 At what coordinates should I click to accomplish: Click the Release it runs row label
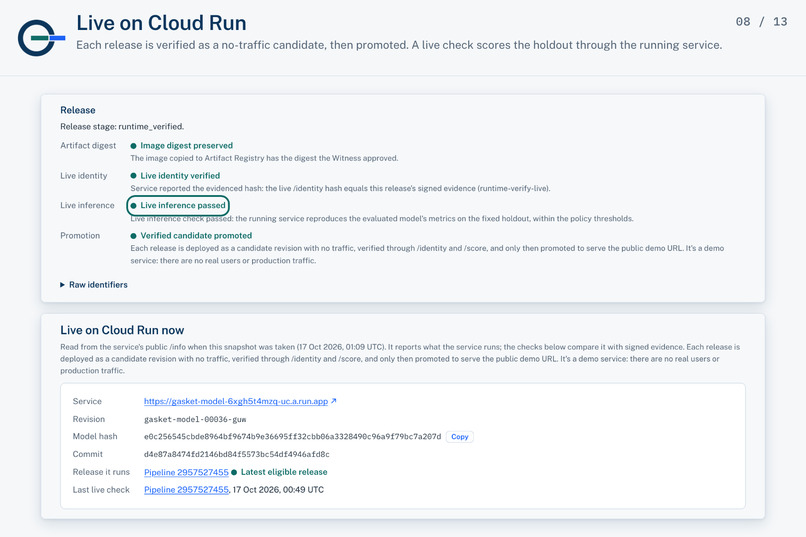101,472
